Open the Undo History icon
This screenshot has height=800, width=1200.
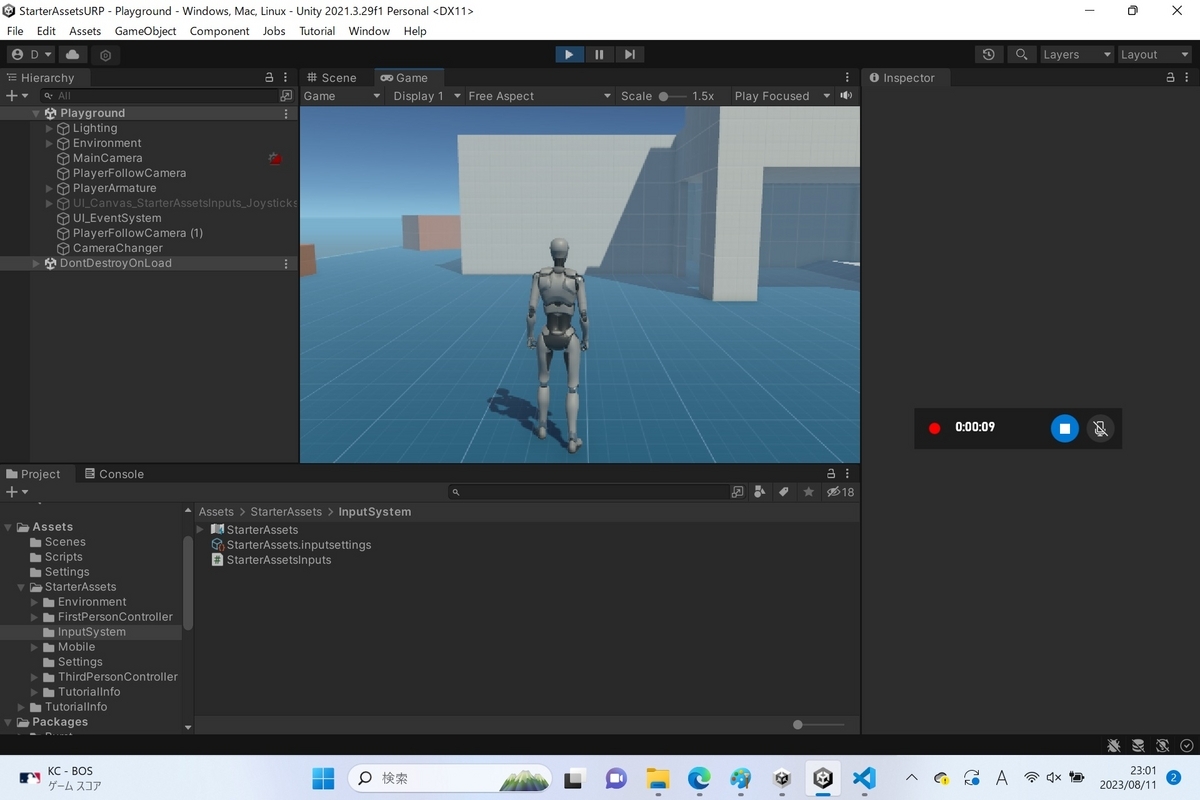[x=989, y=55]
